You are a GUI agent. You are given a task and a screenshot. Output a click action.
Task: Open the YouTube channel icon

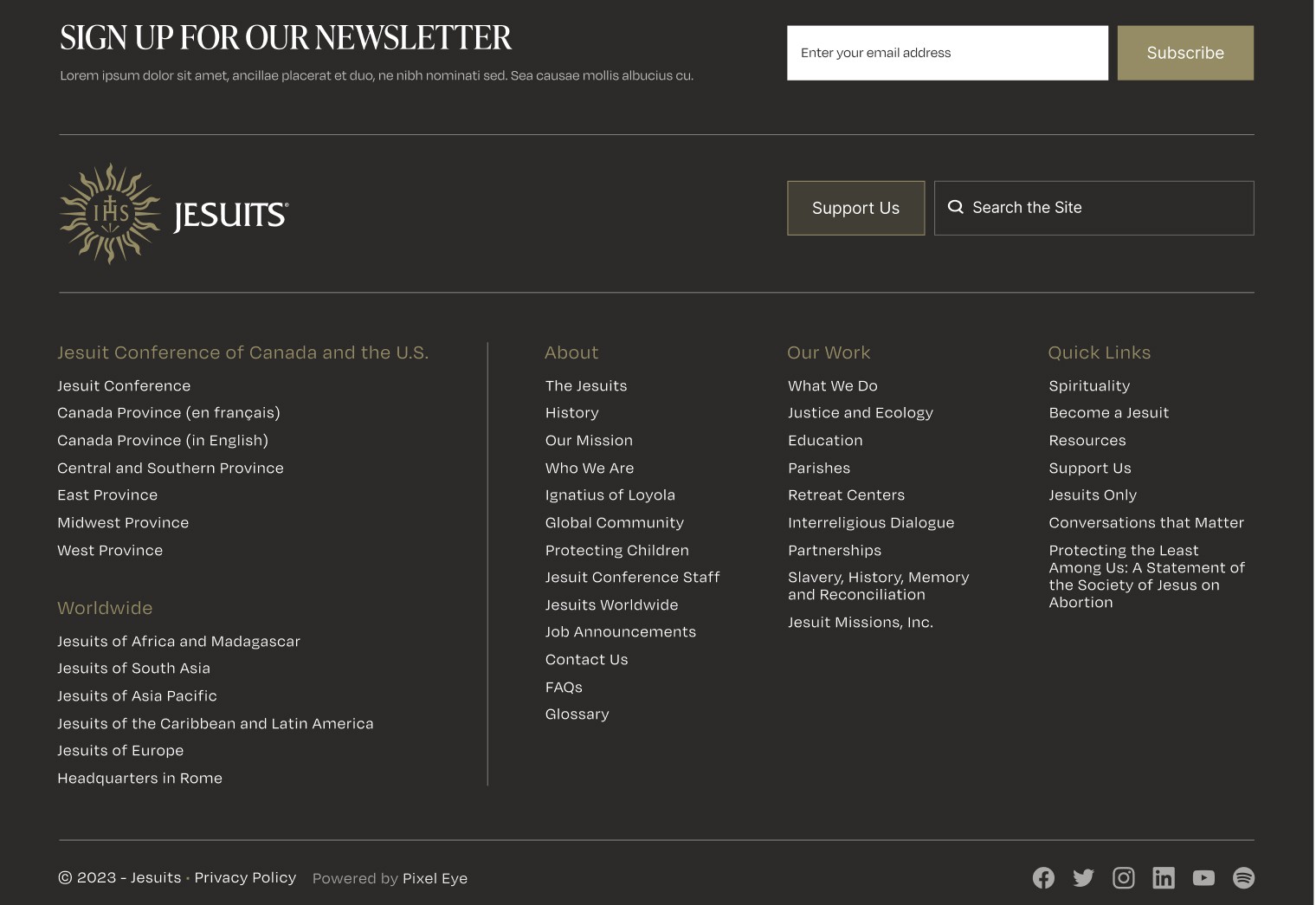point(1203,877)
